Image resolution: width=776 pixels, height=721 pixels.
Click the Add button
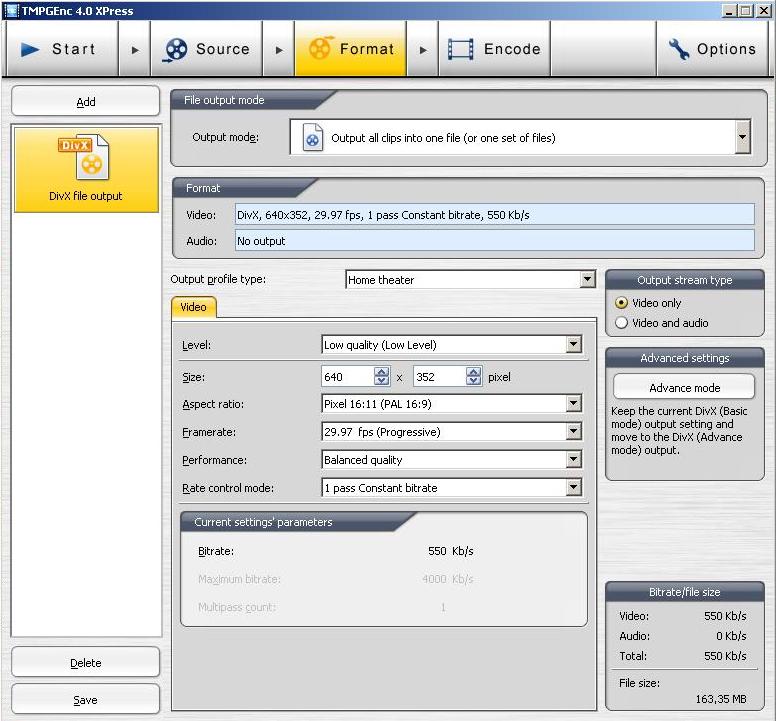tap(86, 101)
